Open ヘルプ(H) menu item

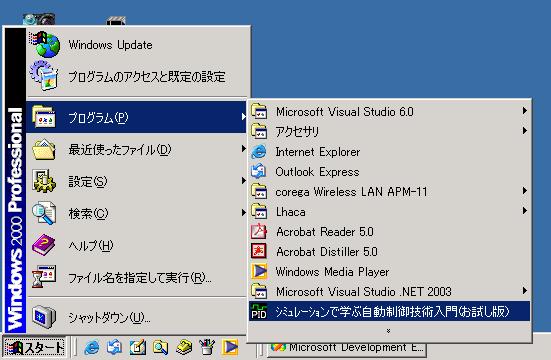click(137, 245)
